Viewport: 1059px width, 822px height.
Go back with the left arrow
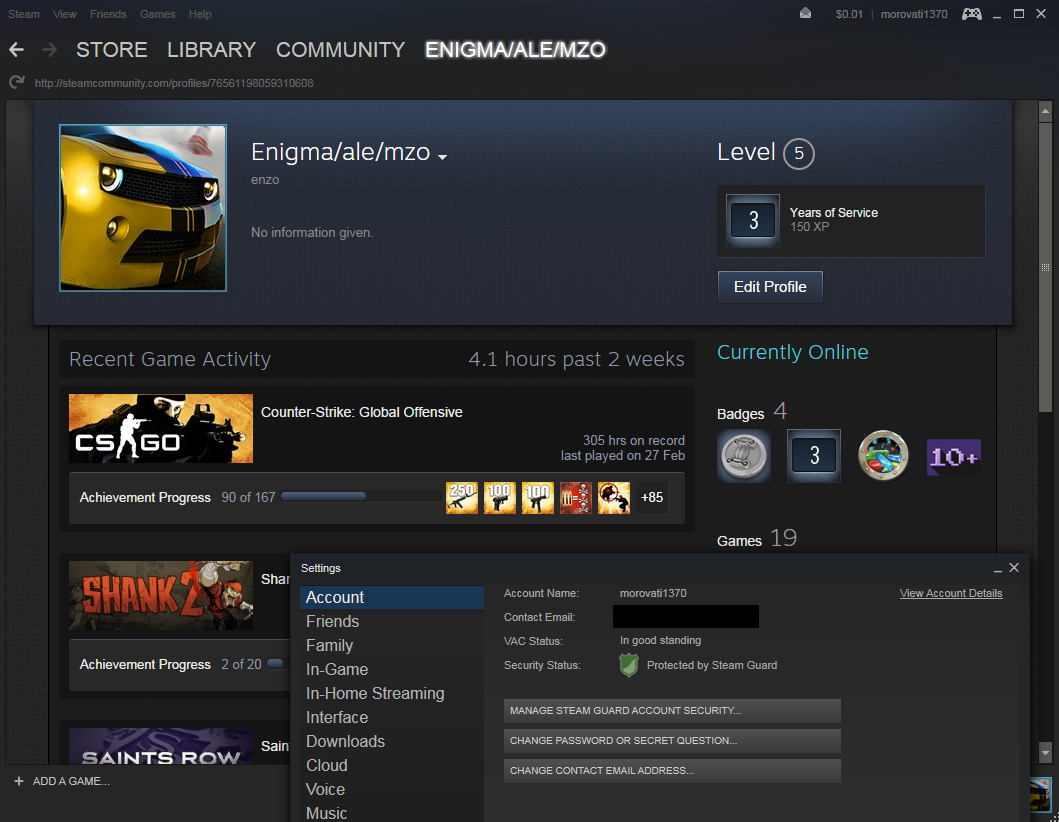pos(16,49)
